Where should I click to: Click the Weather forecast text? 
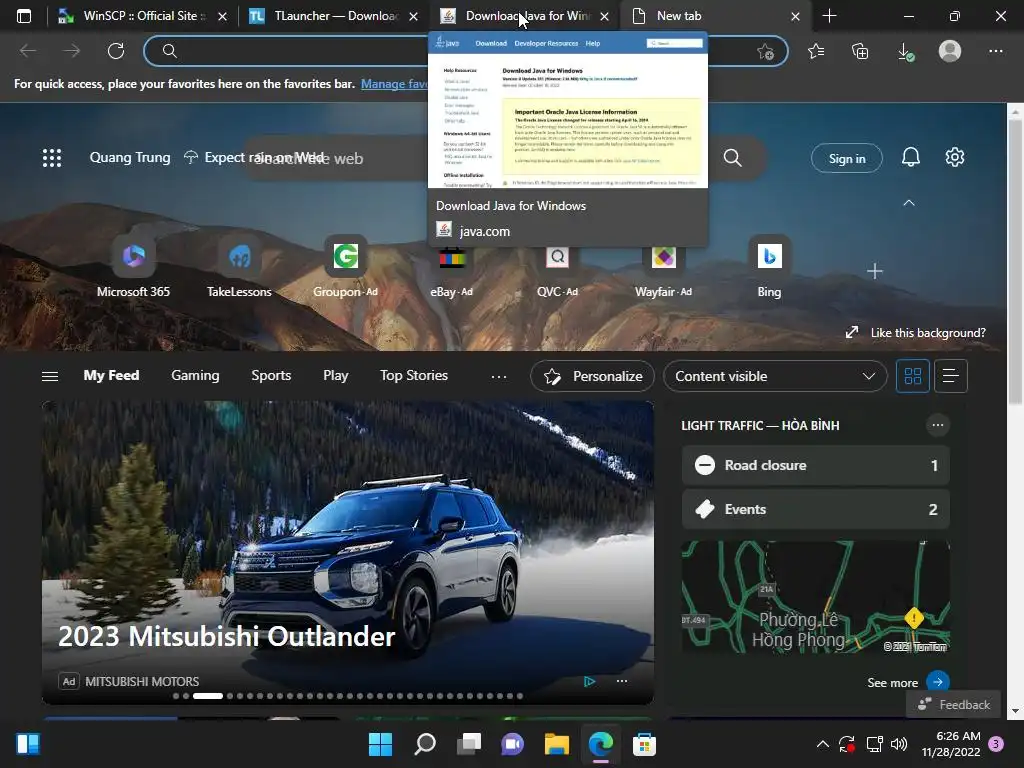tap(264, 157)
